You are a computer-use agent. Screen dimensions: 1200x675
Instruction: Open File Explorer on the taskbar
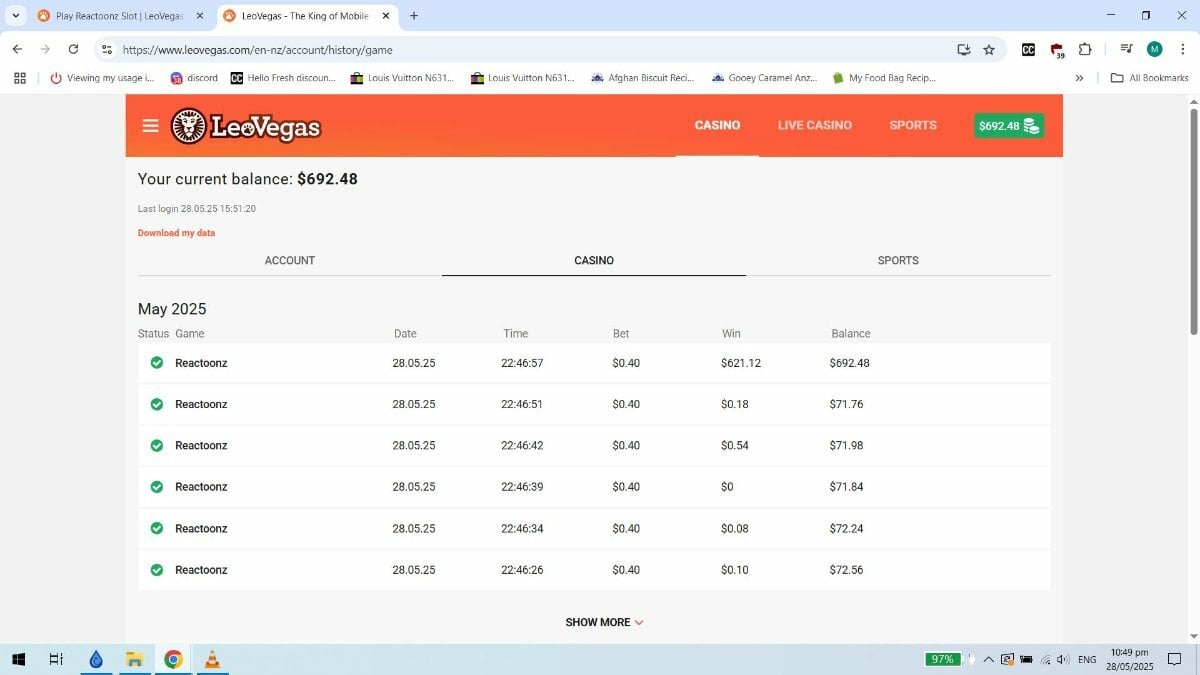click(134, 659)
